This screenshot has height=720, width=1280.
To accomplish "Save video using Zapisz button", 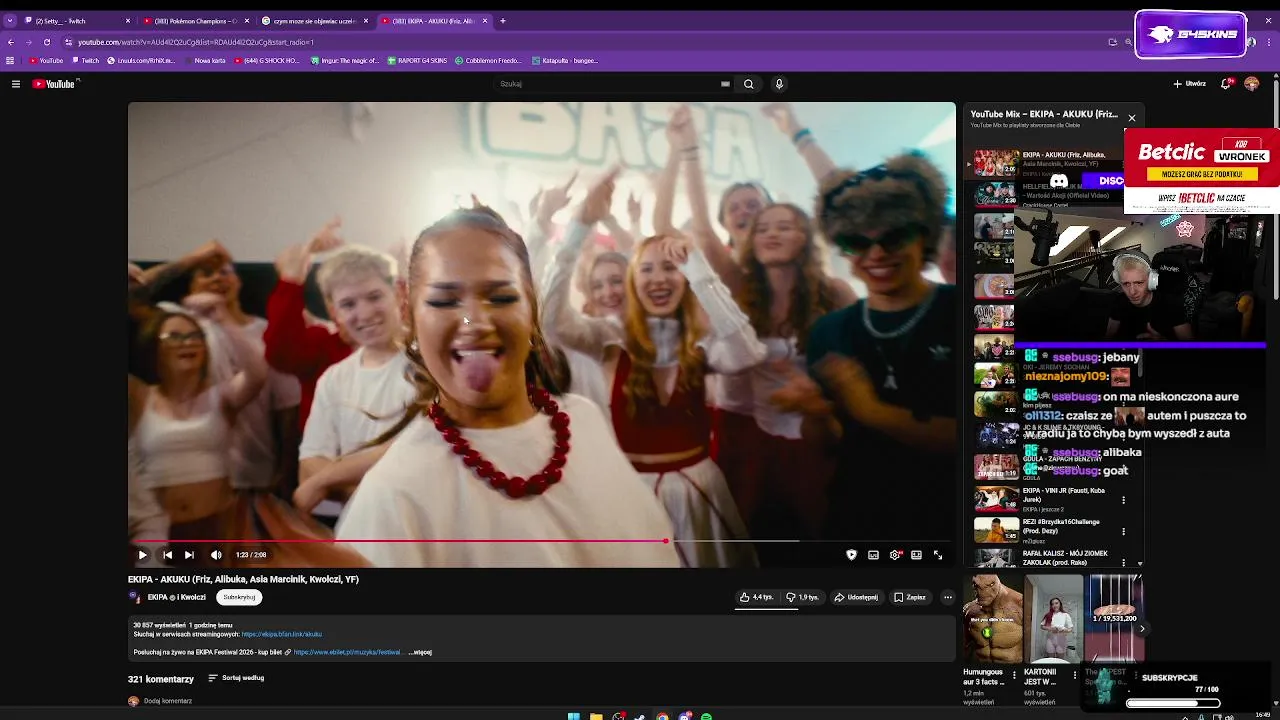I will (910, 597).
